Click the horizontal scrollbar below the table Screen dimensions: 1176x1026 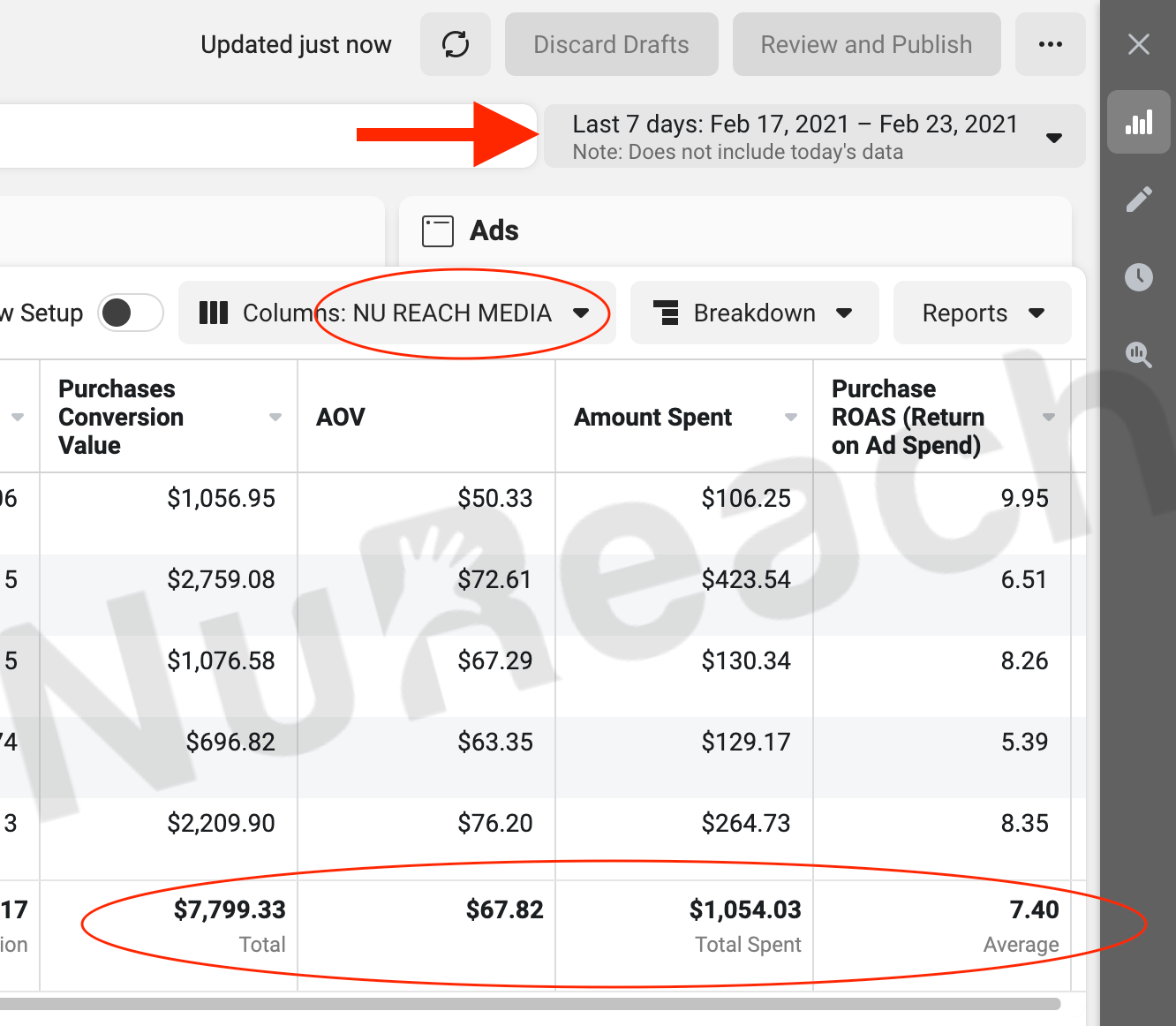coord(530,1004)
